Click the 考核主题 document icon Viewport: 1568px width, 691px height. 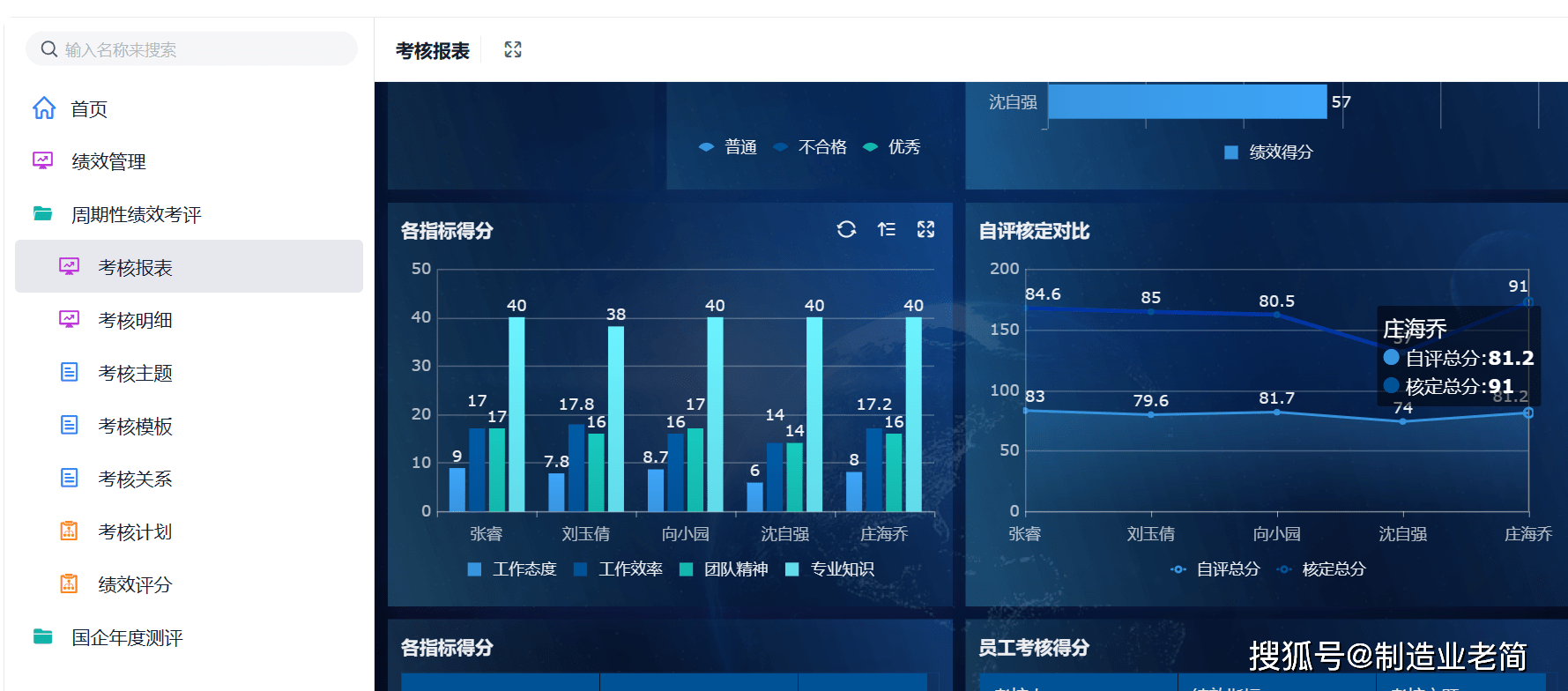tap(69, 372)
